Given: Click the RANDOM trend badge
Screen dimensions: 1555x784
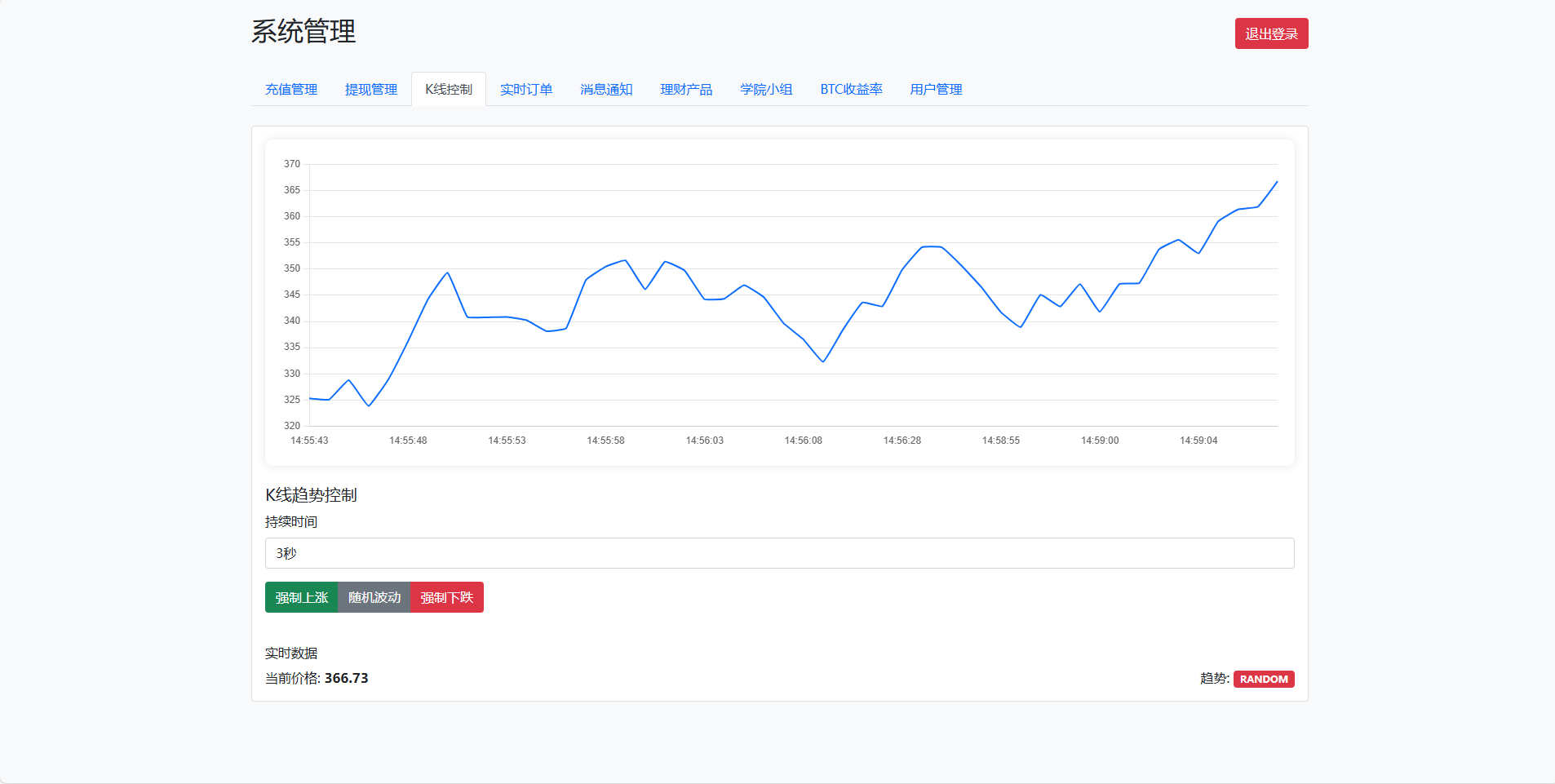Looking at the screenshot, I should tap(1264, 679).
